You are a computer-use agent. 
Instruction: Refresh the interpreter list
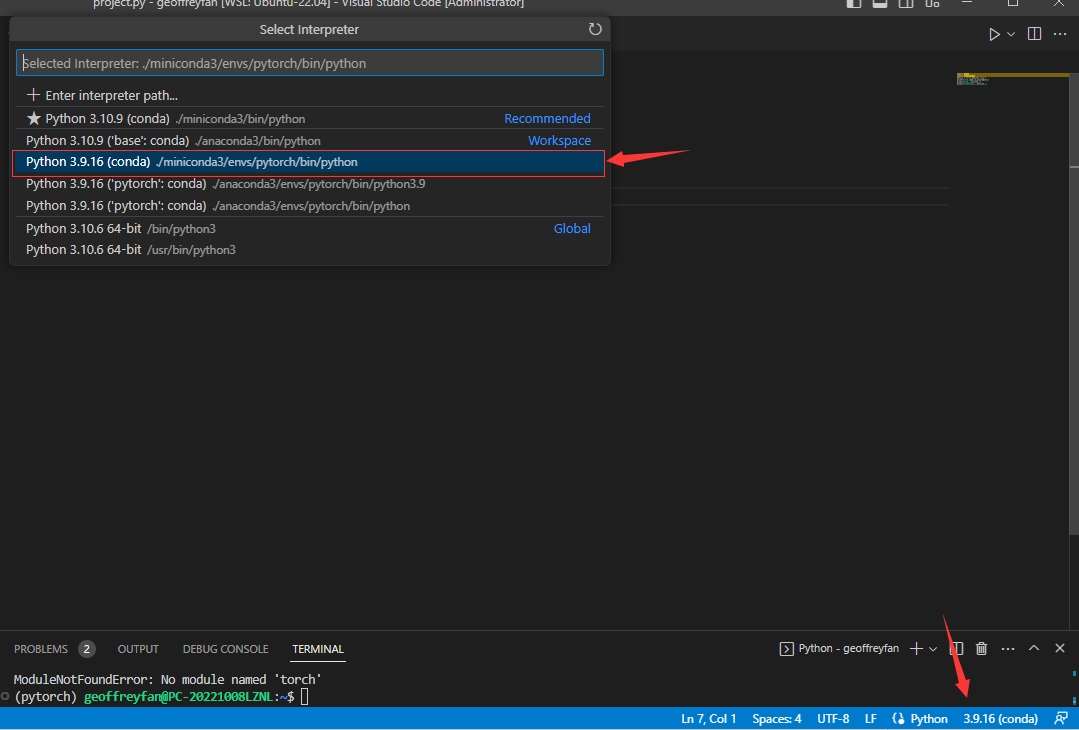(595, 30)
